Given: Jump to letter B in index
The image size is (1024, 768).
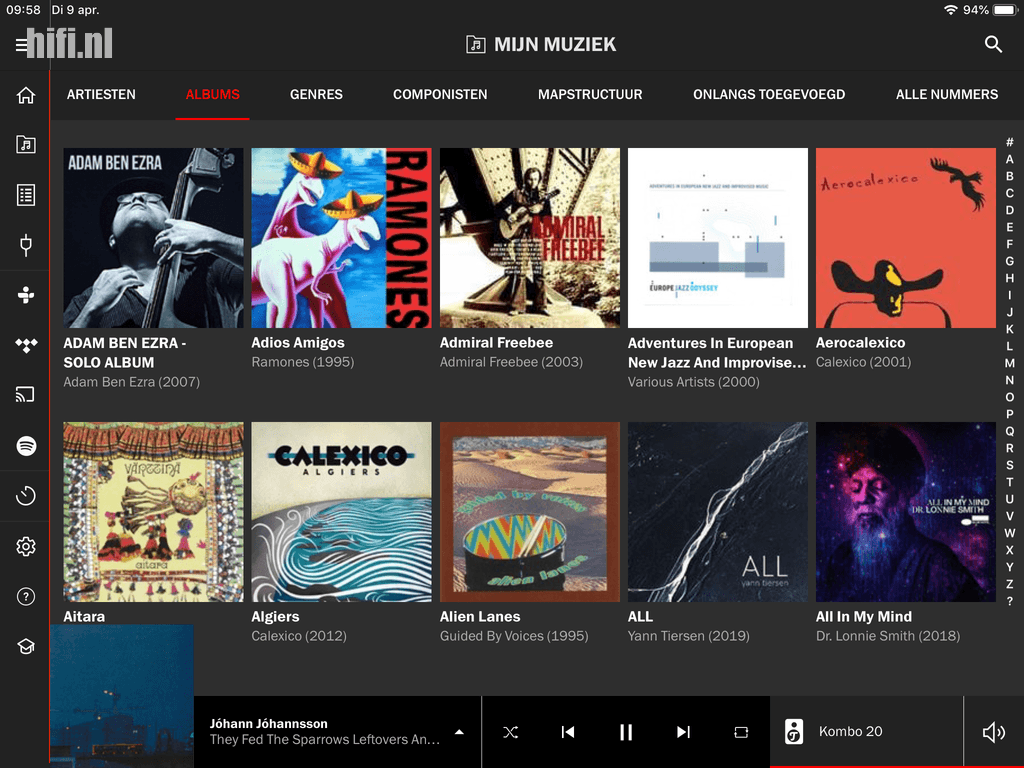Looking at the screenshot, I should click(x=1010, y=176).
